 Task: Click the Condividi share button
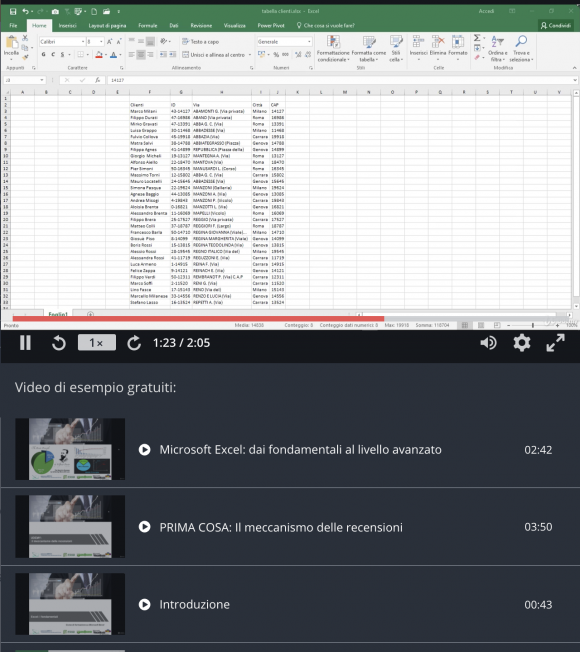click(555, 25)
